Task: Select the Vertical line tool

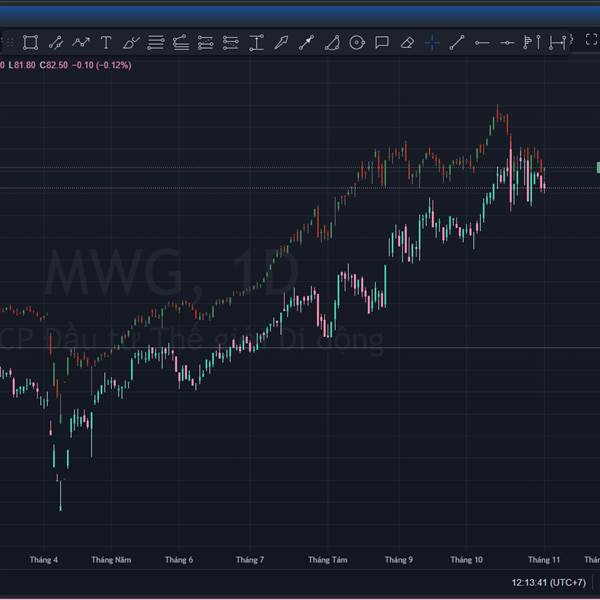Action: click(538, 42)
